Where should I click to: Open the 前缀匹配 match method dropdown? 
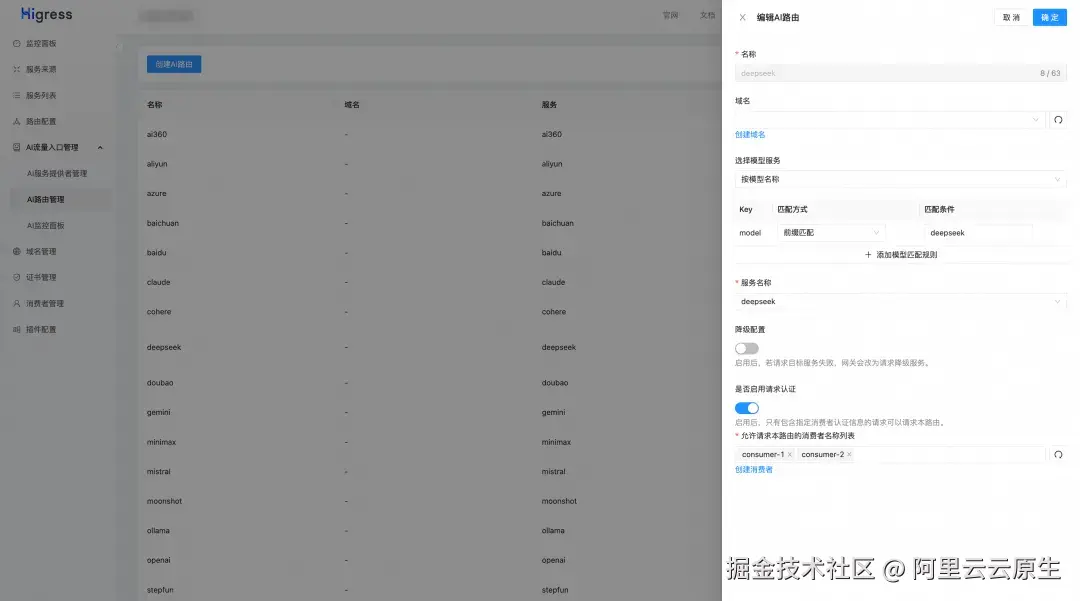click(830, 232)
